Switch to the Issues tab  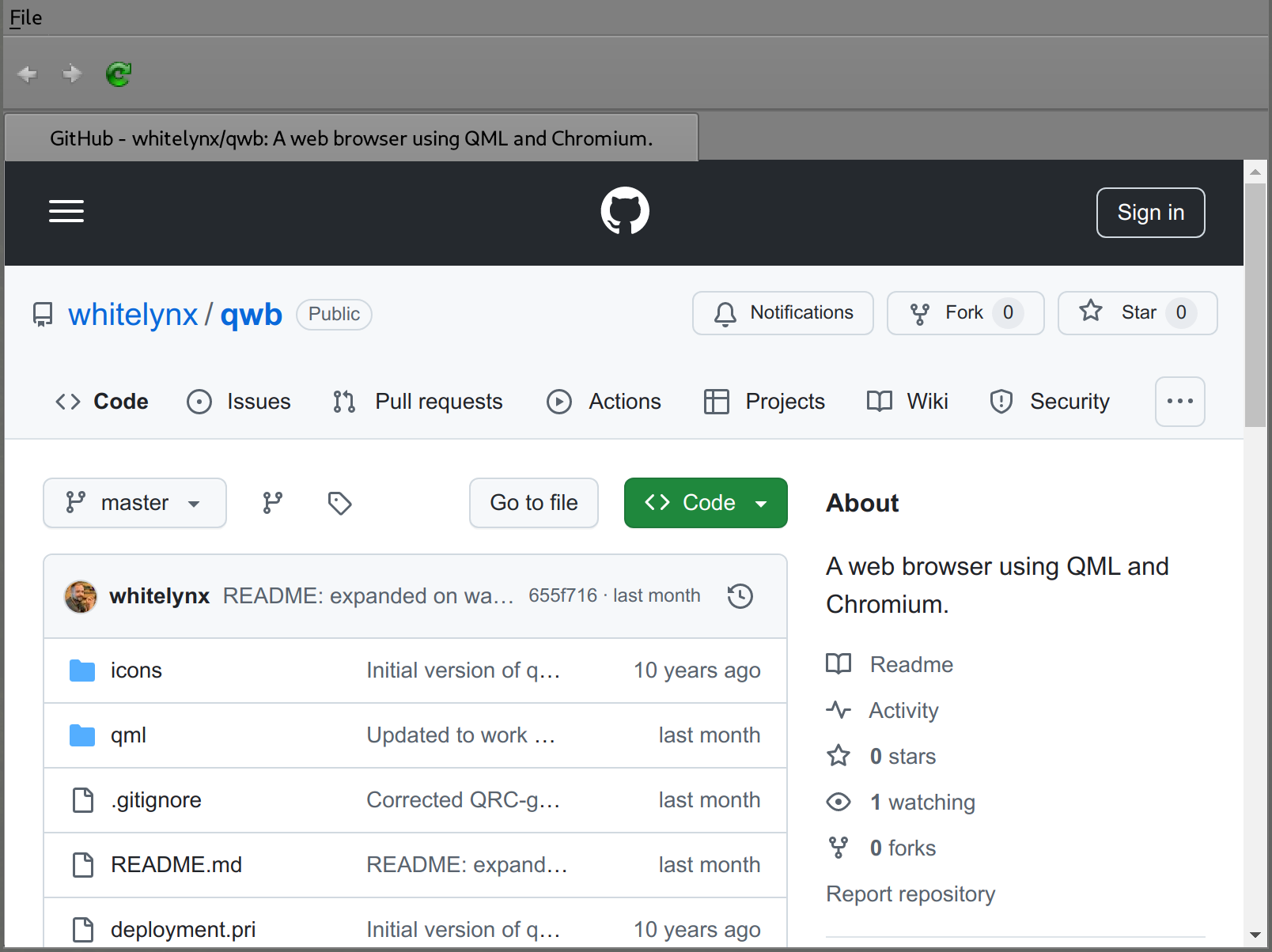(239, 402)
